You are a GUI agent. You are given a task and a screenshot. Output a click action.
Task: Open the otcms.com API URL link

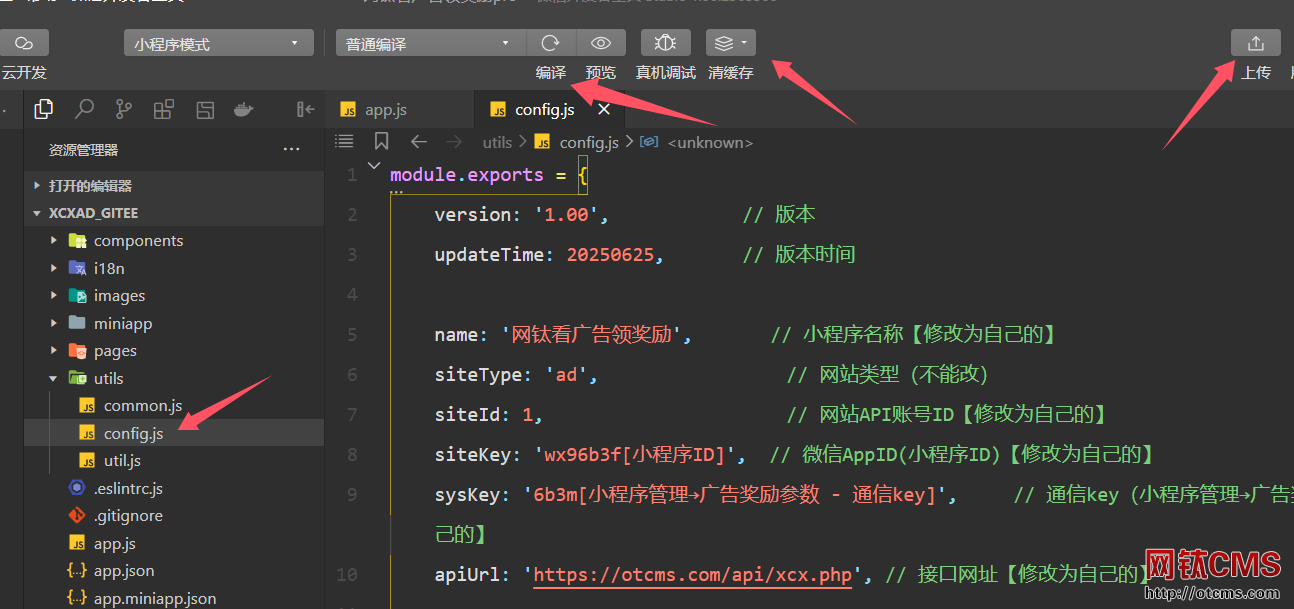click(692, 575)
